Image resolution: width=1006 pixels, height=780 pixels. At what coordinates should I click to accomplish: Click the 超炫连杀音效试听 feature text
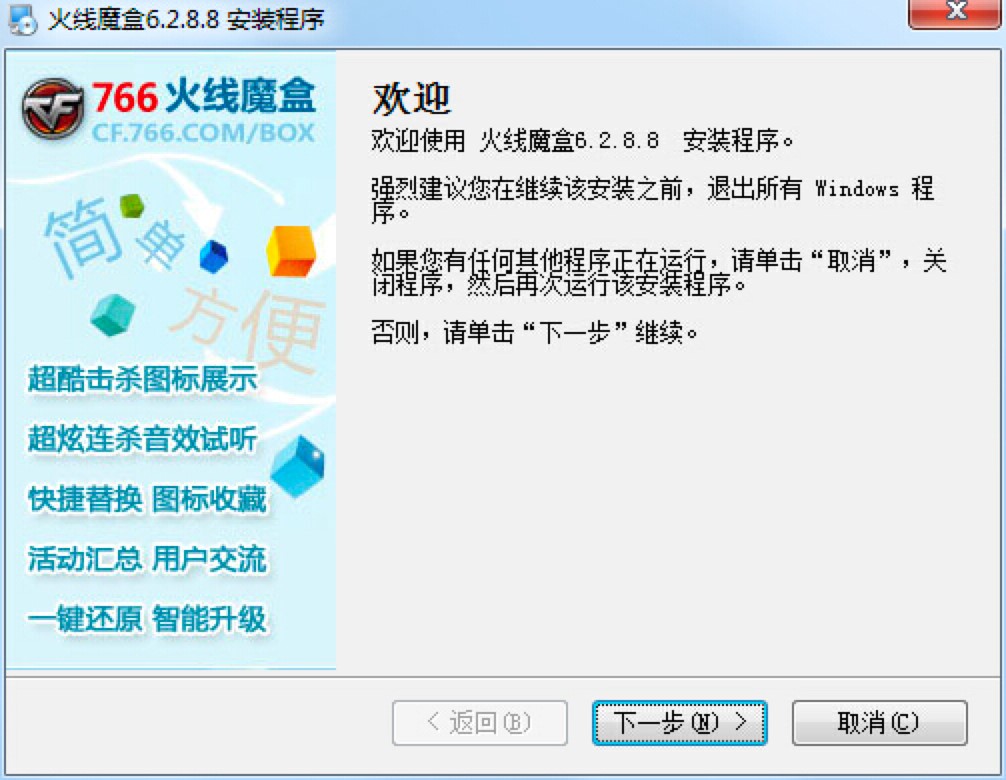pos(142,439)
